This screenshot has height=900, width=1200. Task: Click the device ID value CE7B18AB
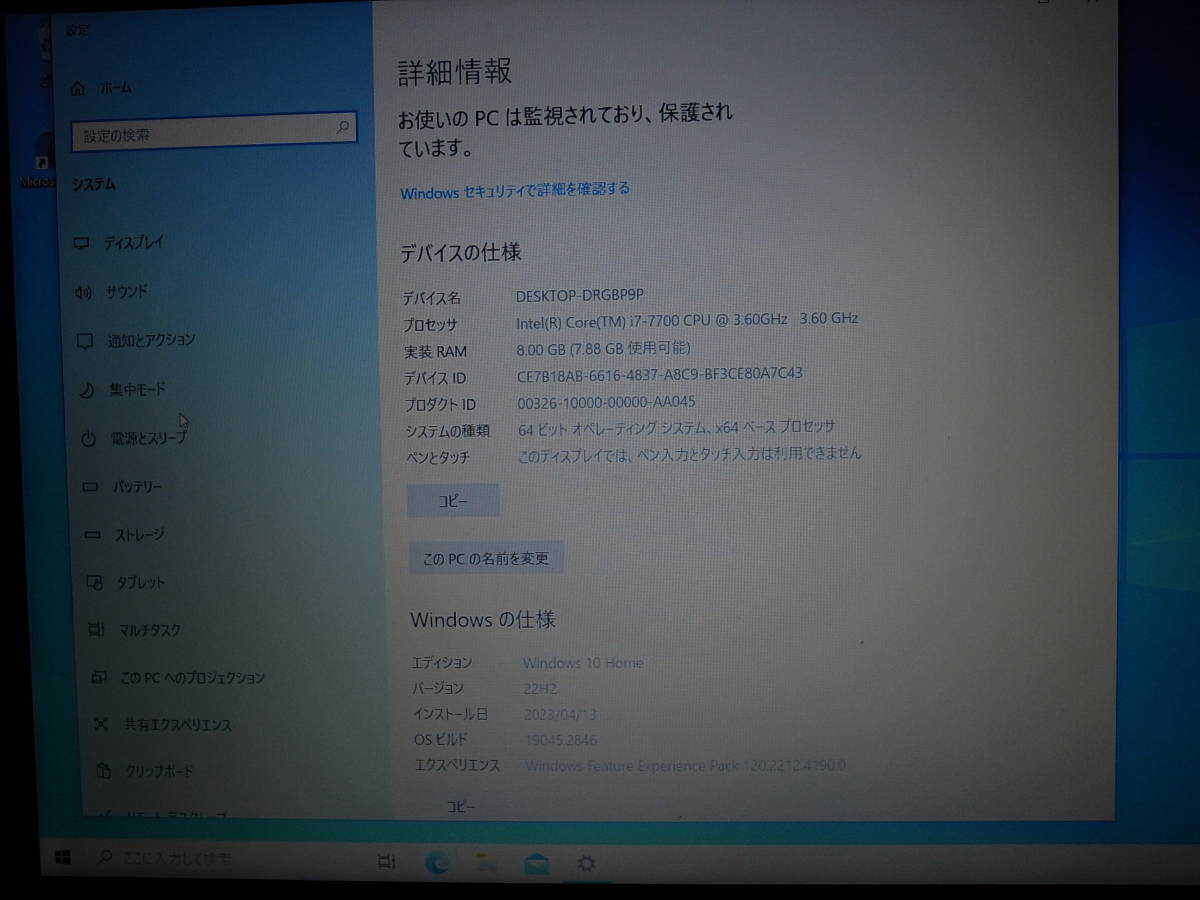coord(660,375)
